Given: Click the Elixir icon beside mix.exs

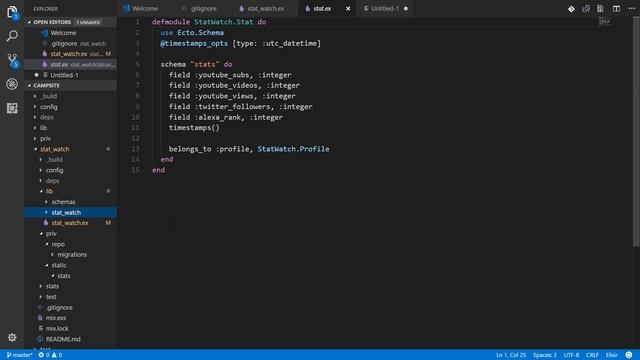Looking at the screenshot, I should (x=40, y=318).
